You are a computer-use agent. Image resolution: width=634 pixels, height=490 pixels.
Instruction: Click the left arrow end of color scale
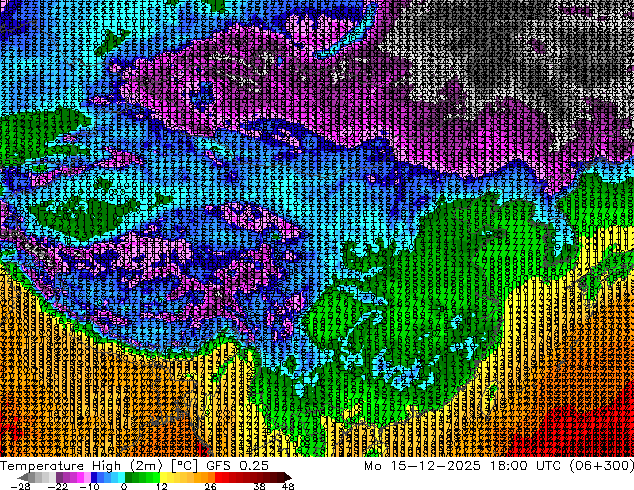(x=23, y=477)
